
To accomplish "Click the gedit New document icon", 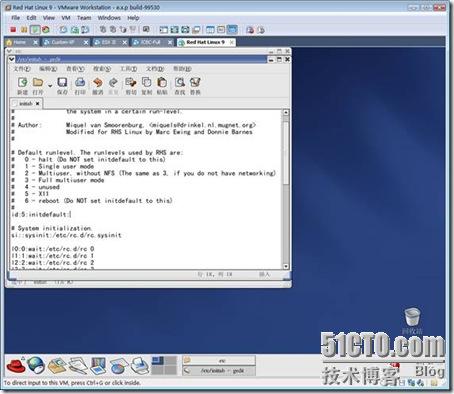I will click(x=22, y=82).
